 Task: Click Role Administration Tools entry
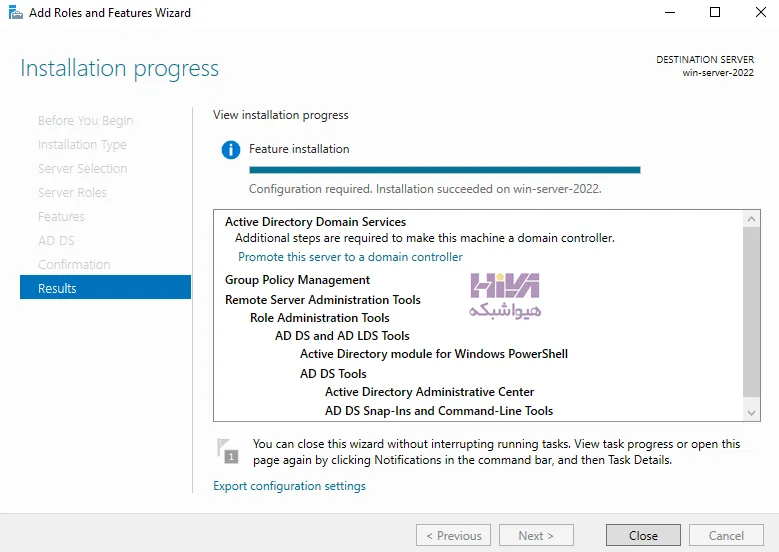tap(319, 317)
